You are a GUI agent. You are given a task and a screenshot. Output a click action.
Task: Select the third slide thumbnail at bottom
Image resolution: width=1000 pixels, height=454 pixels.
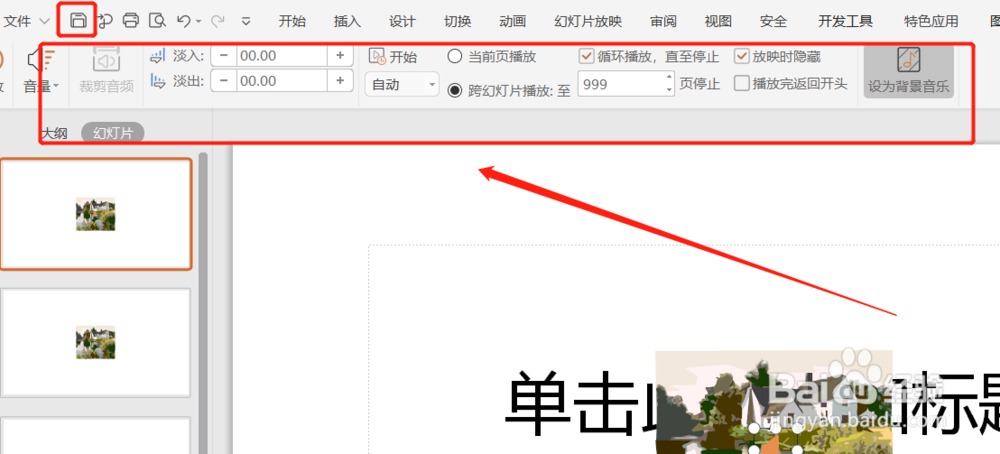pos(96,436)
